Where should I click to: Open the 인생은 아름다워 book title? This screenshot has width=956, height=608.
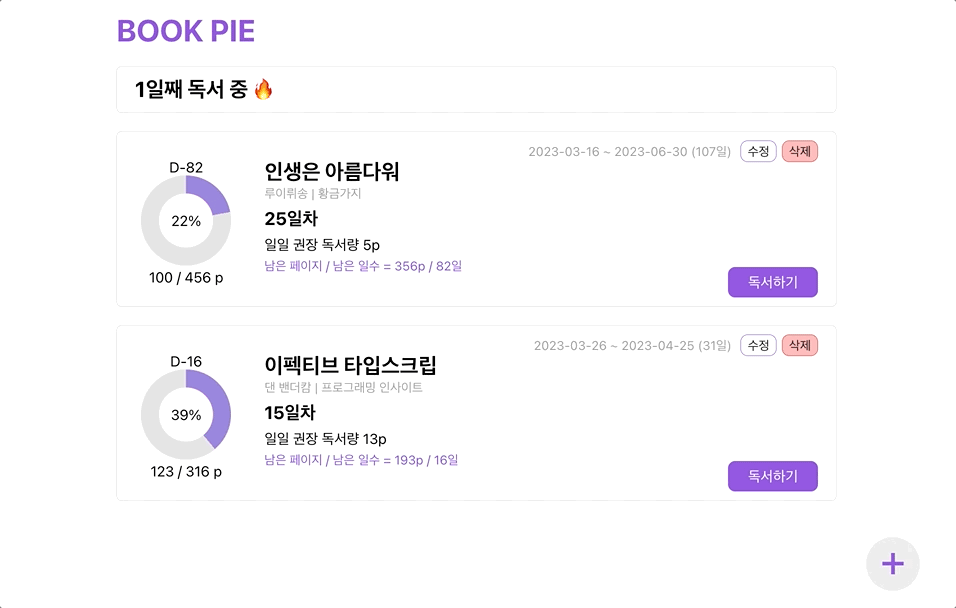(x=331, y=171)
